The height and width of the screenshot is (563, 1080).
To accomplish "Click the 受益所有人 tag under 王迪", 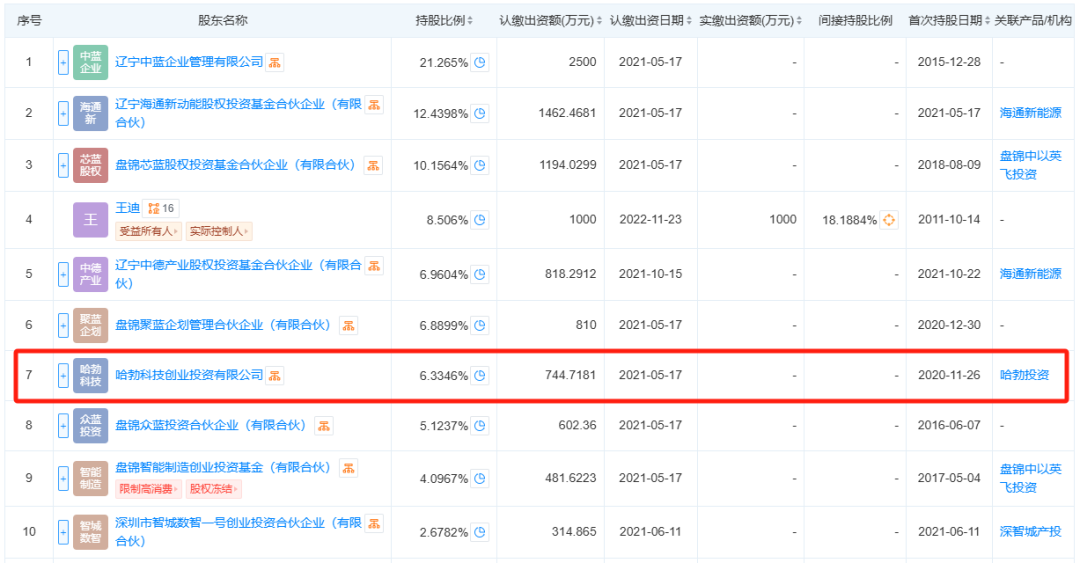I will click(148, 231).
